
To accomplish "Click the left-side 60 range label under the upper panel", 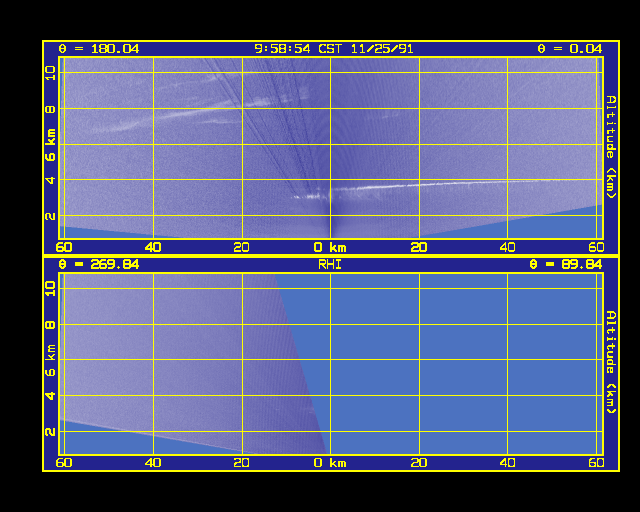I will point(64,247).
